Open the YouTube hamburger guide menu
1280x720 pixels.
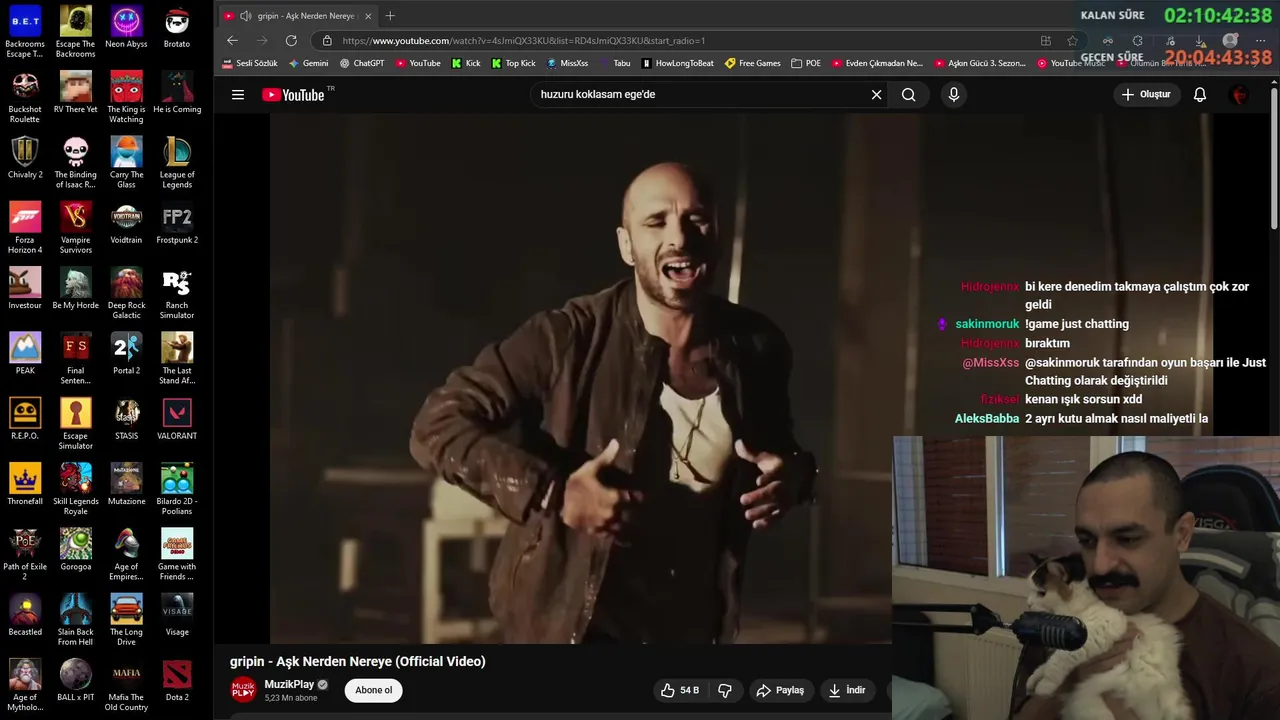pyautogui.click(x=238, y=94)
